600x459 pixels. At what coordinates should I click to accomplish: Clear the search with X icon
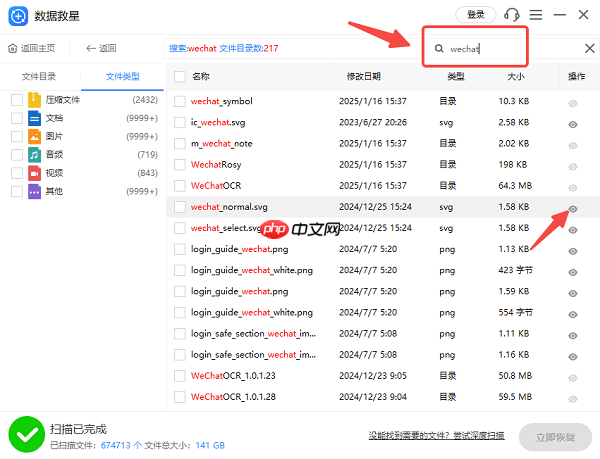pos(590,49)
